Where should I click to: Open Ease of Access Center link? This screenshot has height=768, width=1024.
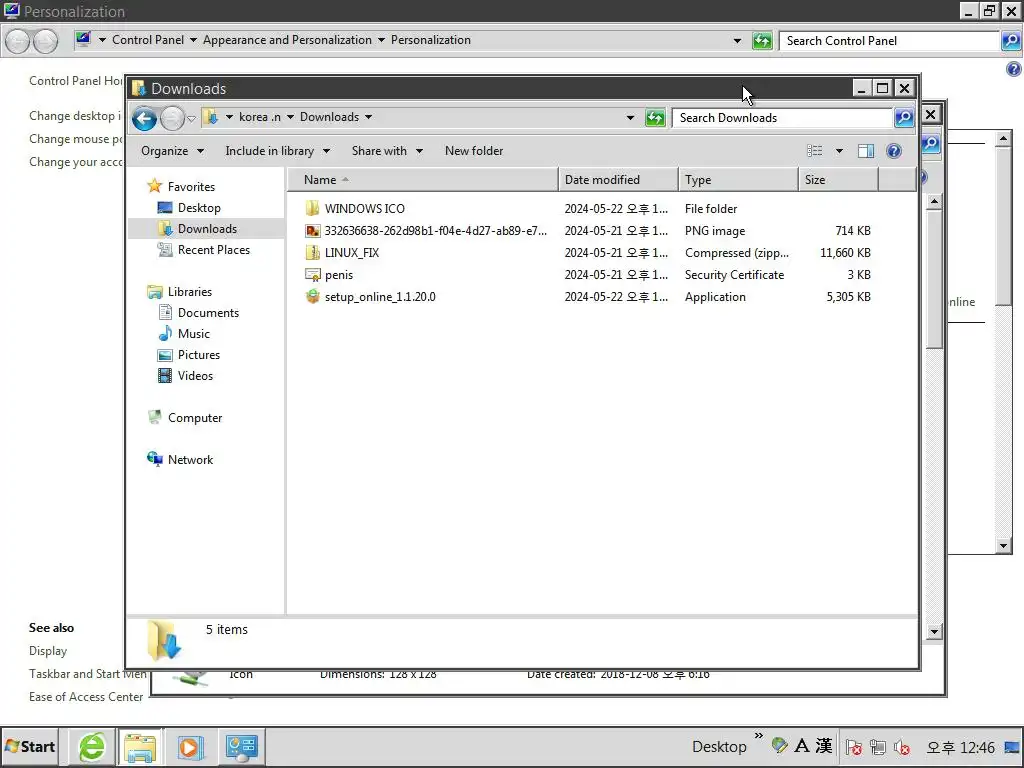pos(86,697)
